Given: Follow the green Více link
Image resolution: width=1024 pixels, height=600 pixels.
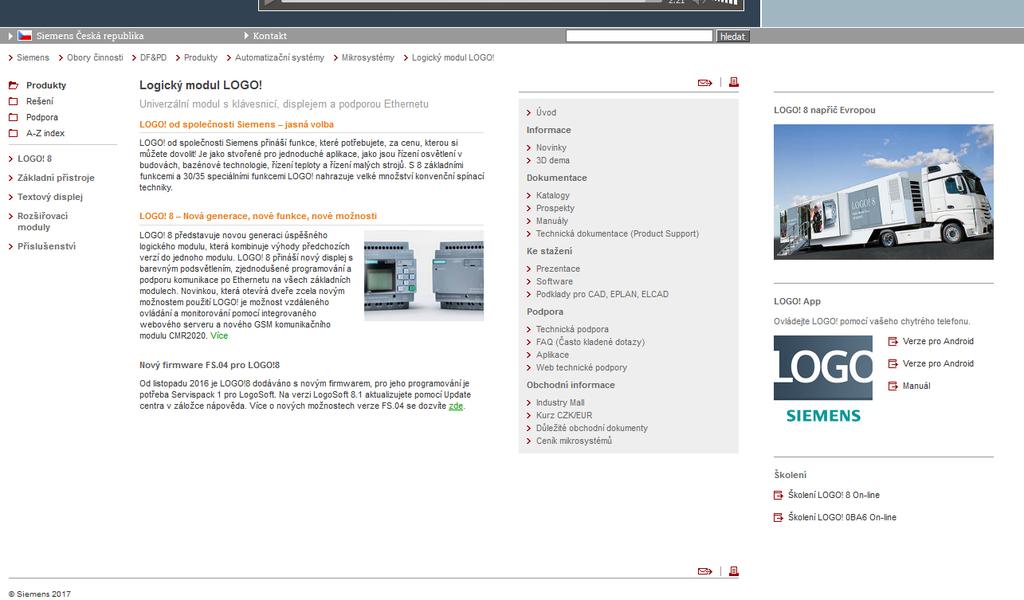Looking at the screenshot, I should click(x=219, y=336).
